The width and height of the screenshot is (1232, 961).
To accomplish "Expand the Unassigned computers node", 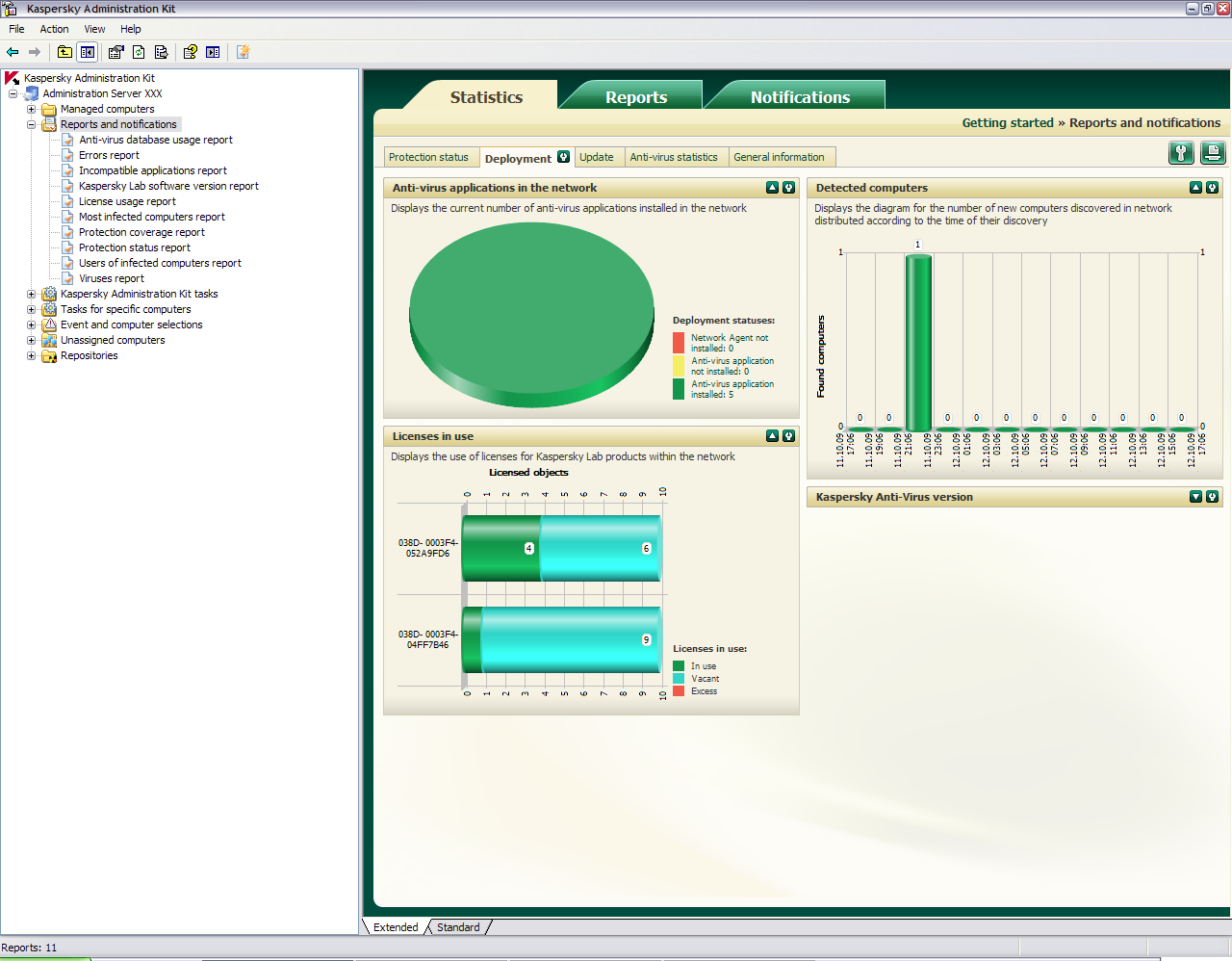I will click(x=31, y=340).
